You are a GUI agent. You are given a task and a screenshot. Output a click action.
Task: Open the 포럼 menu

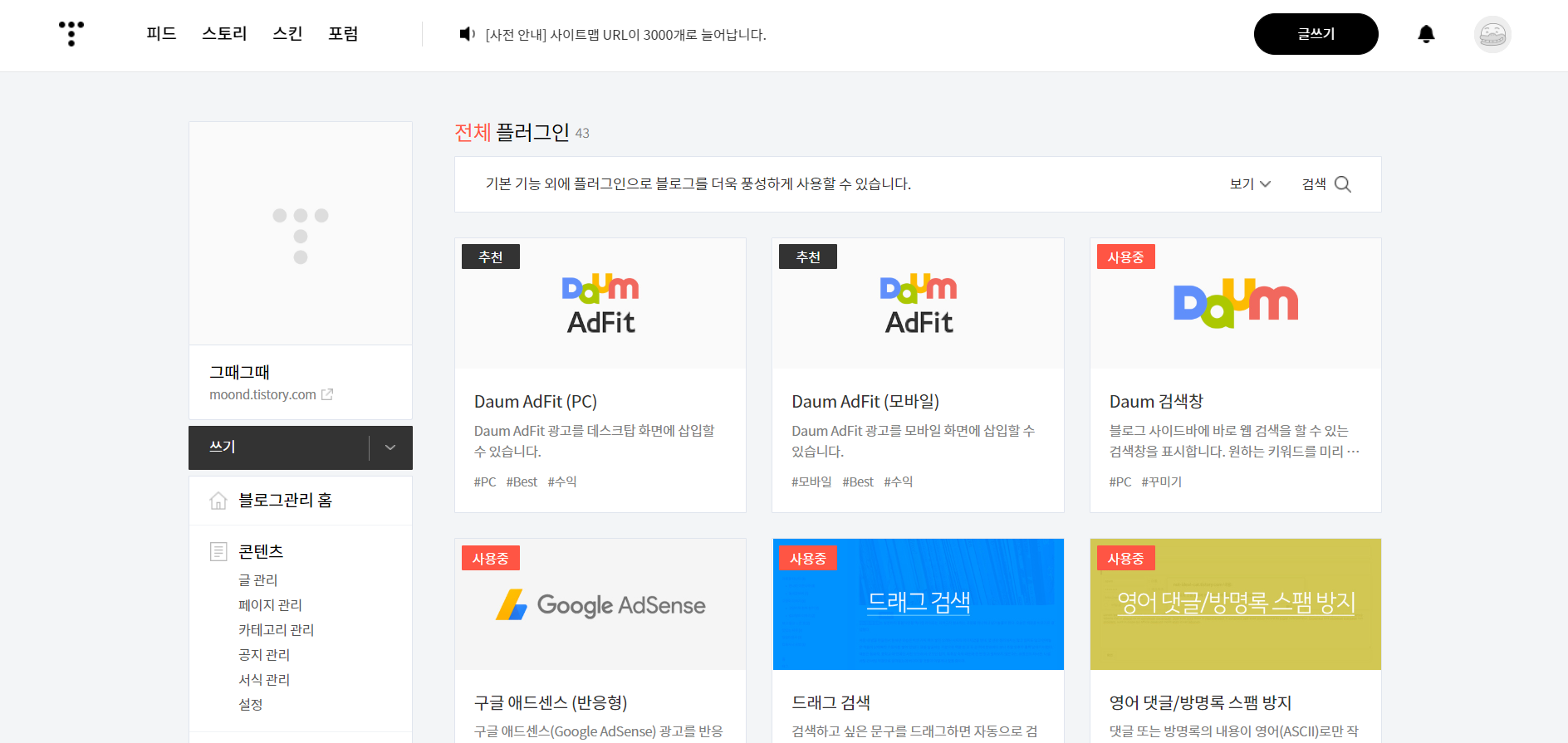click(343, 34)
